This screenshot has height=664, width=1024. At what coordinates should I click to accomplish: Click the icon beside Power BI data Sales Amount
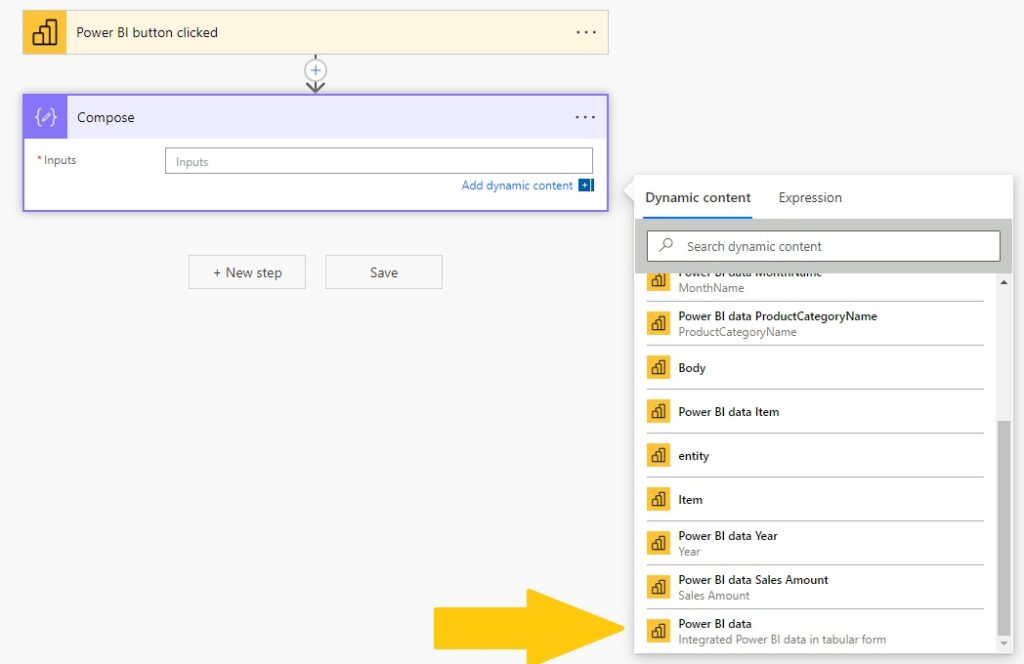(x=658, y=587)
